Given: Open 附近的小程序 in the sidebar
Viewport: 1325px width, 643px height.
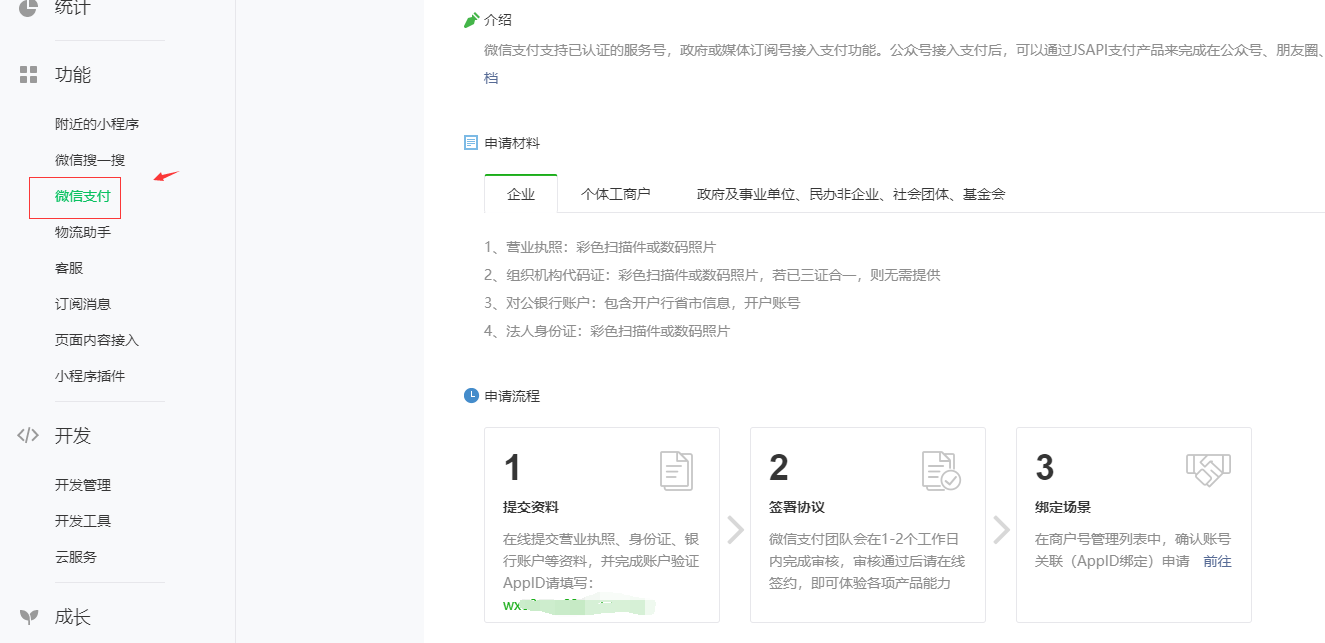Looking at the screenshot, I should [97, 124].
